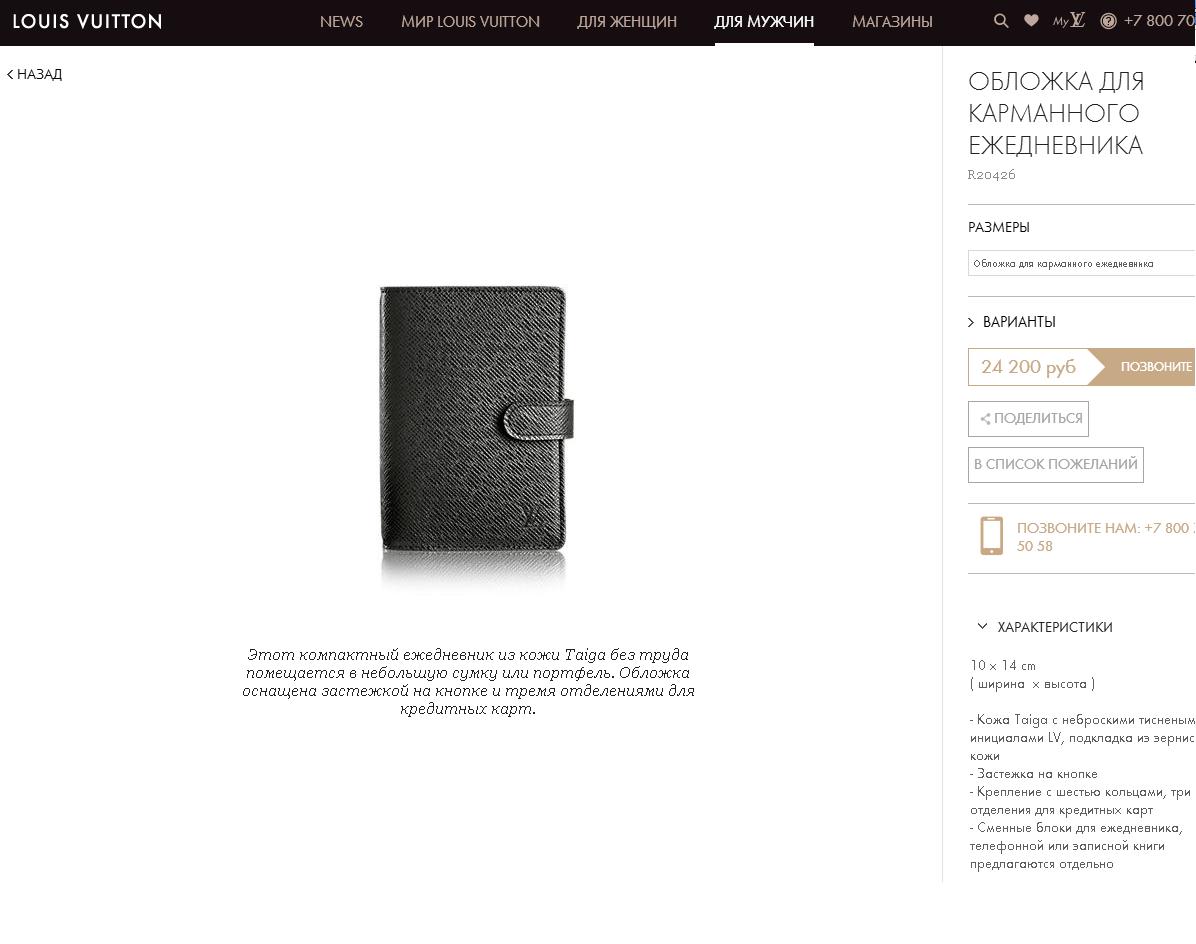Click the ПОЗВОНИТЕ НАМ phone link
This screenshot has width=1196, height=944.
coord(1104,537)
